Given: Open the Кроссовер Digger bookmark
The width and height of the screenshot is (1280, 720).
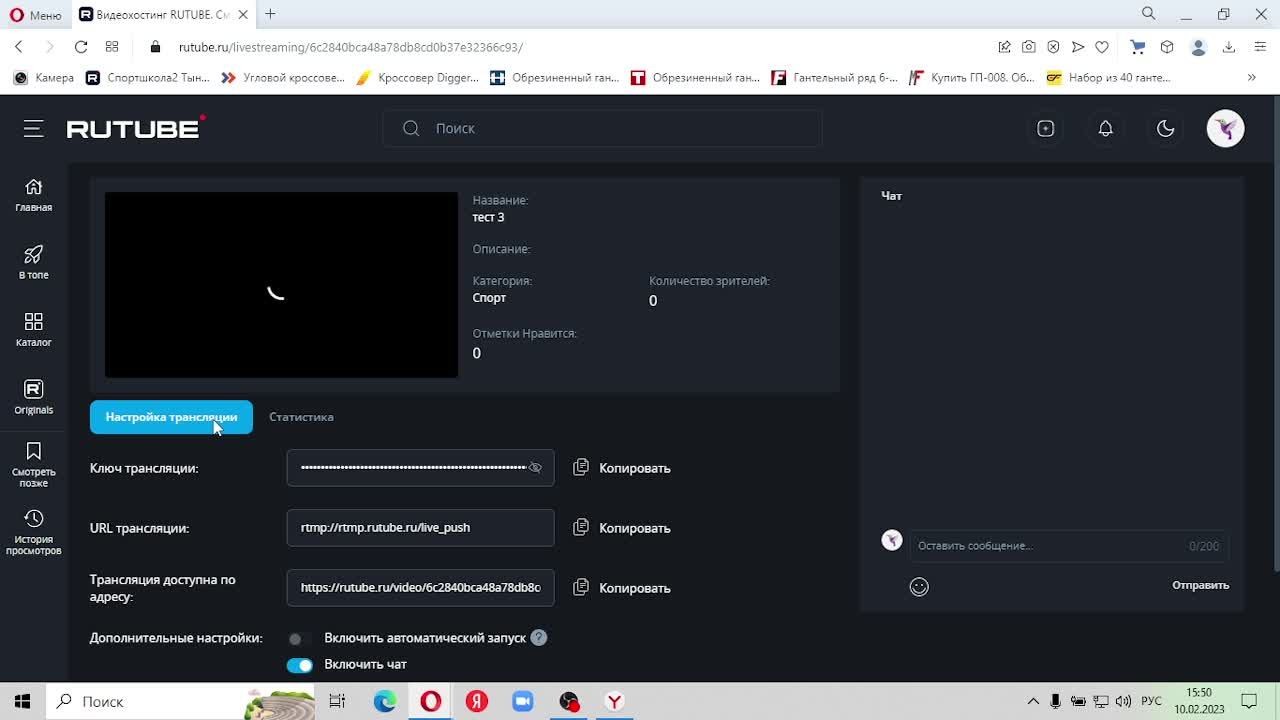Looking at the screenshot, I should pyautogui.click(x=417, y=77).
